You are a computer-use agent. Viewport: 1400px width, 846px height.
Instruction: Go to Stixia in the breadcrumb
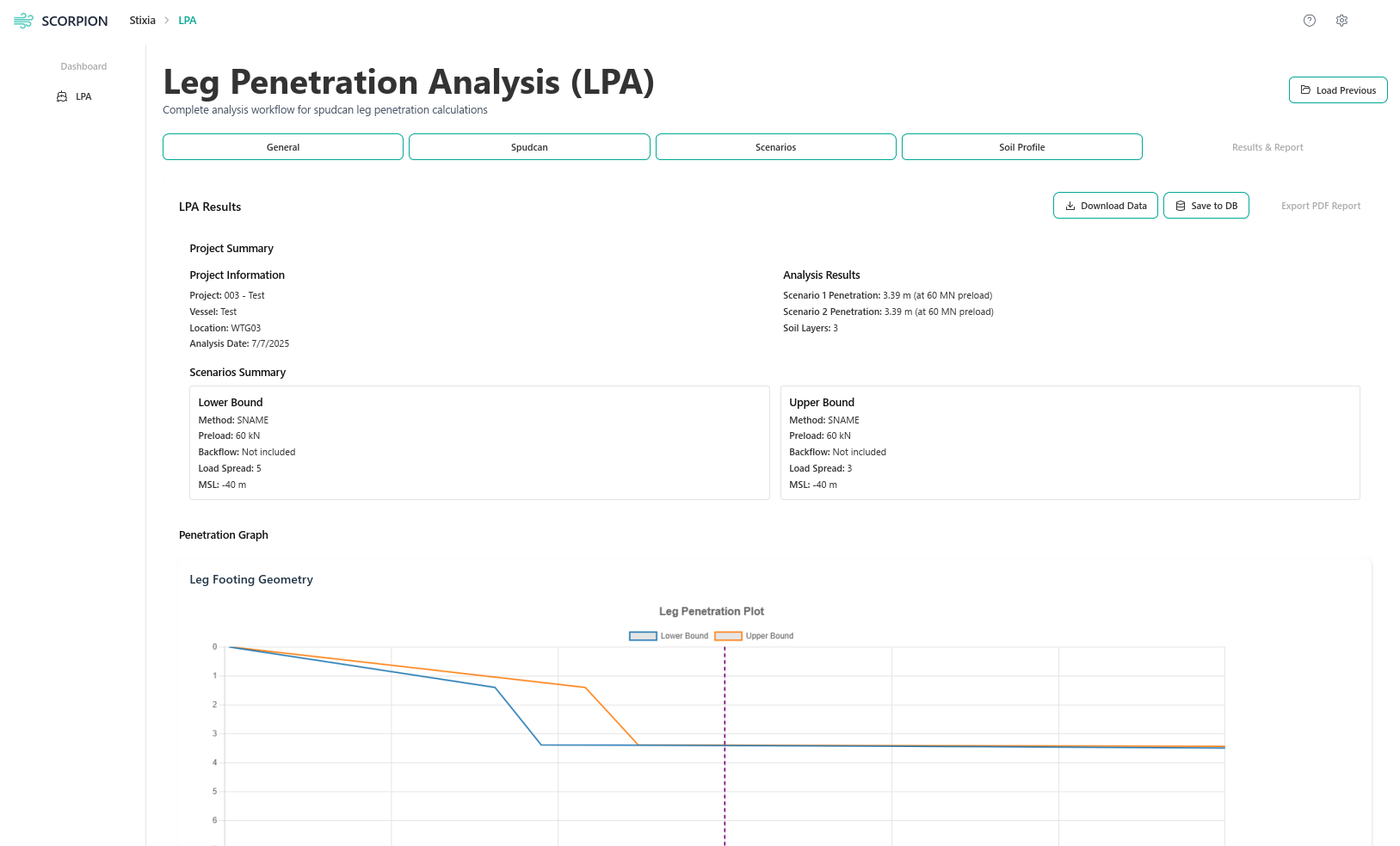[x=142, y=21]
